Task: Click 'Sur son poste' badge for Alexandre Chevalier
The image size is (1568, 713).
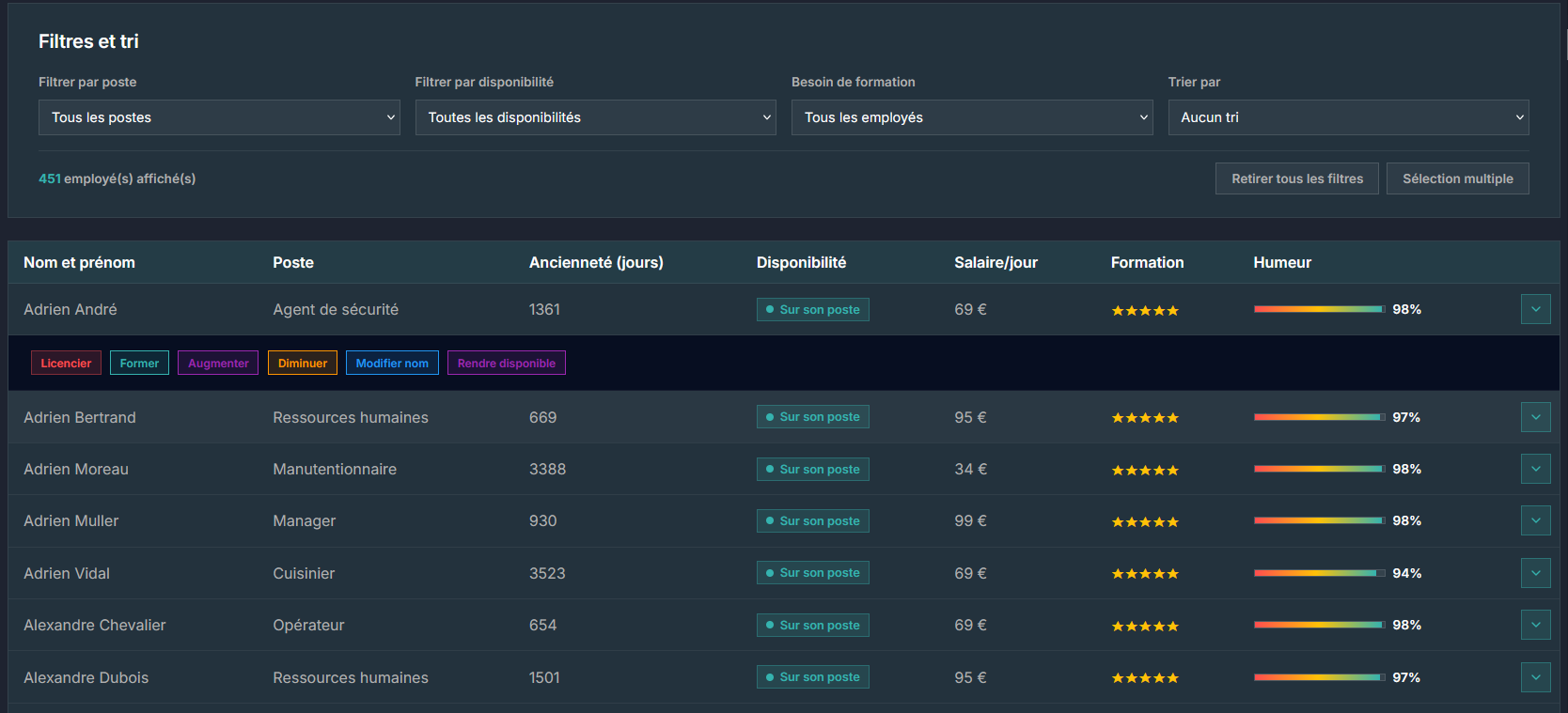Action: pos(813,625)
